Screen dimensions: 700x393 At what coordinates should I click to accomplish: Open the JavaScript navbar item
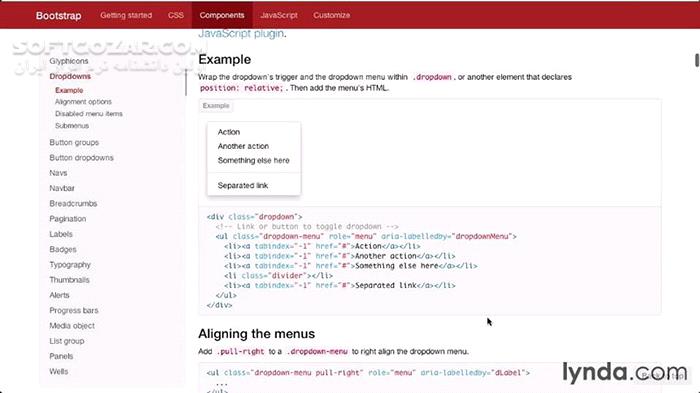pyautogui.click(x=279, y=15)
